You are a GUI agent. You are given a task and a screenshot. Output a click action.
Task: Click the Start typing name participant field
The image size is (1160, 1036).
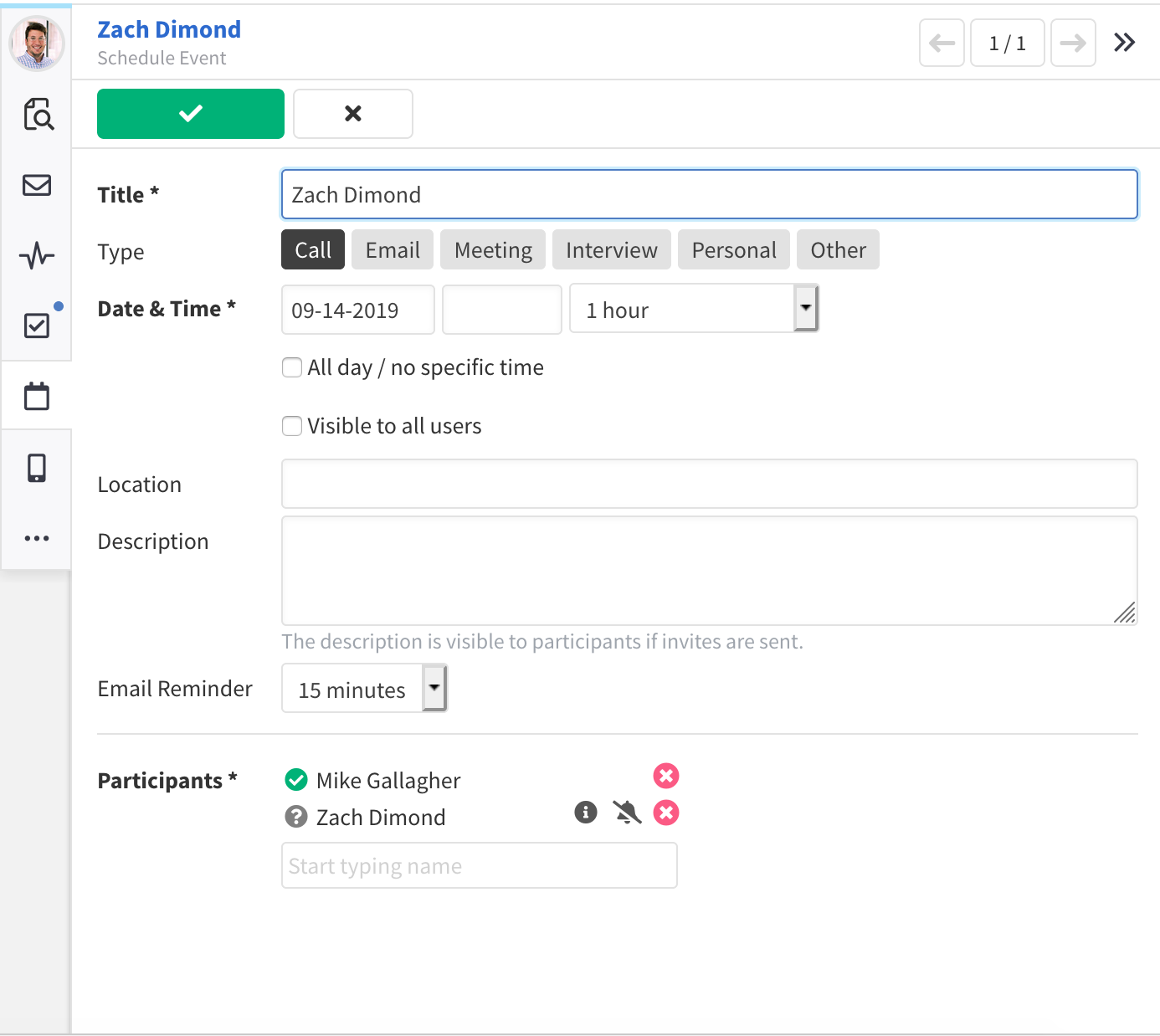pyautogui.click(x=480, y=865)
